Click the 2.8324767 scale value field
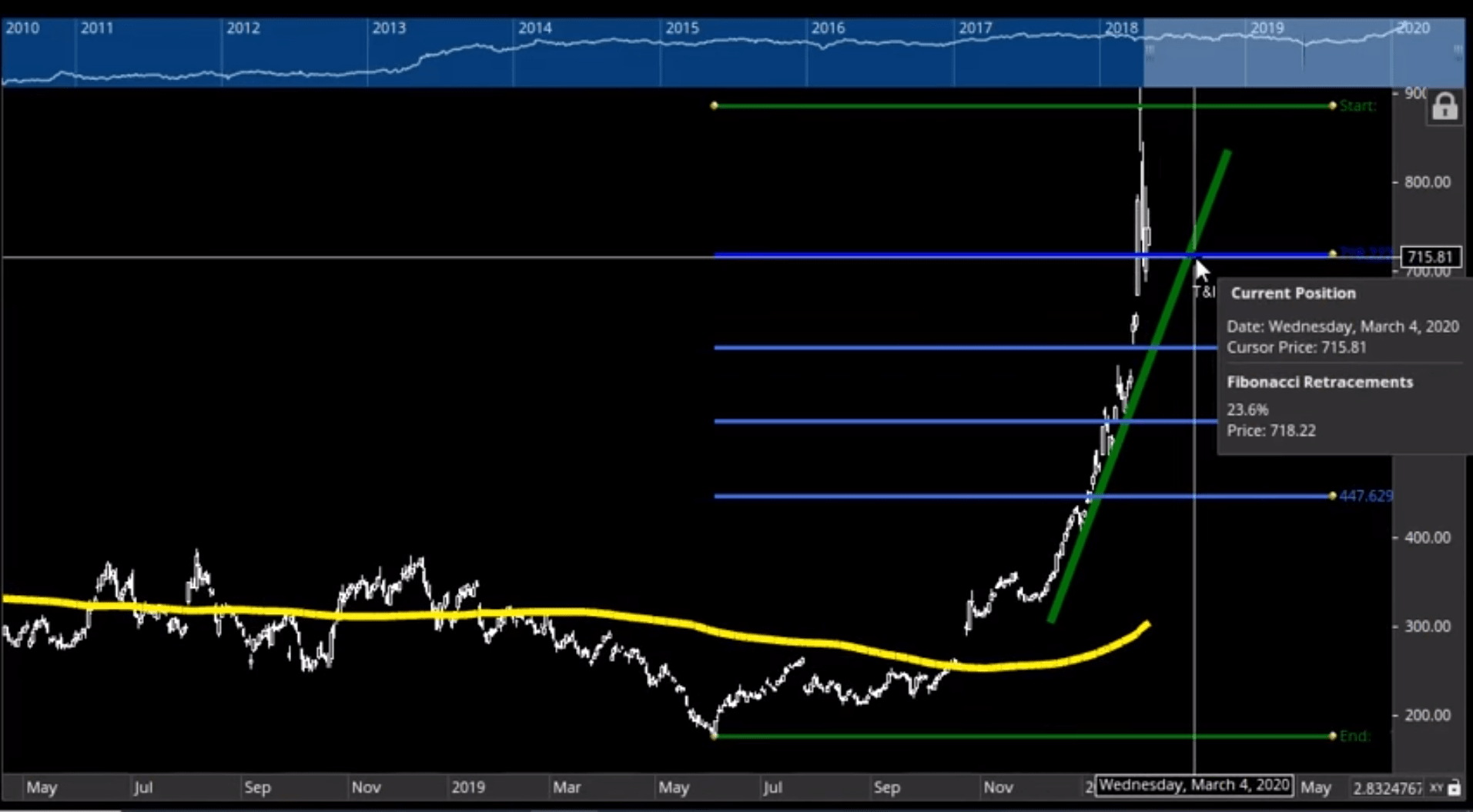This screenshot has width=1473, height=812. pos(1387,788)
